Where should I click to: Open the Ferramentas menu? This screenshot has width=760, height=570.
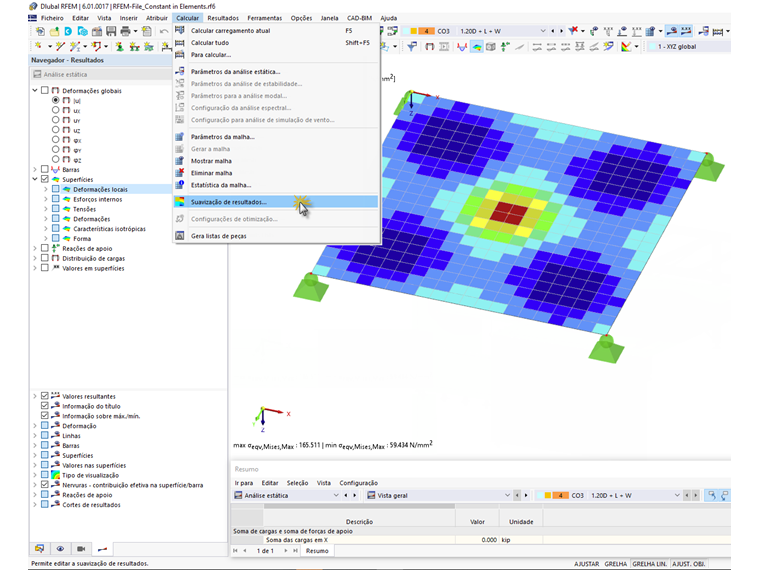tap(265, 18)
